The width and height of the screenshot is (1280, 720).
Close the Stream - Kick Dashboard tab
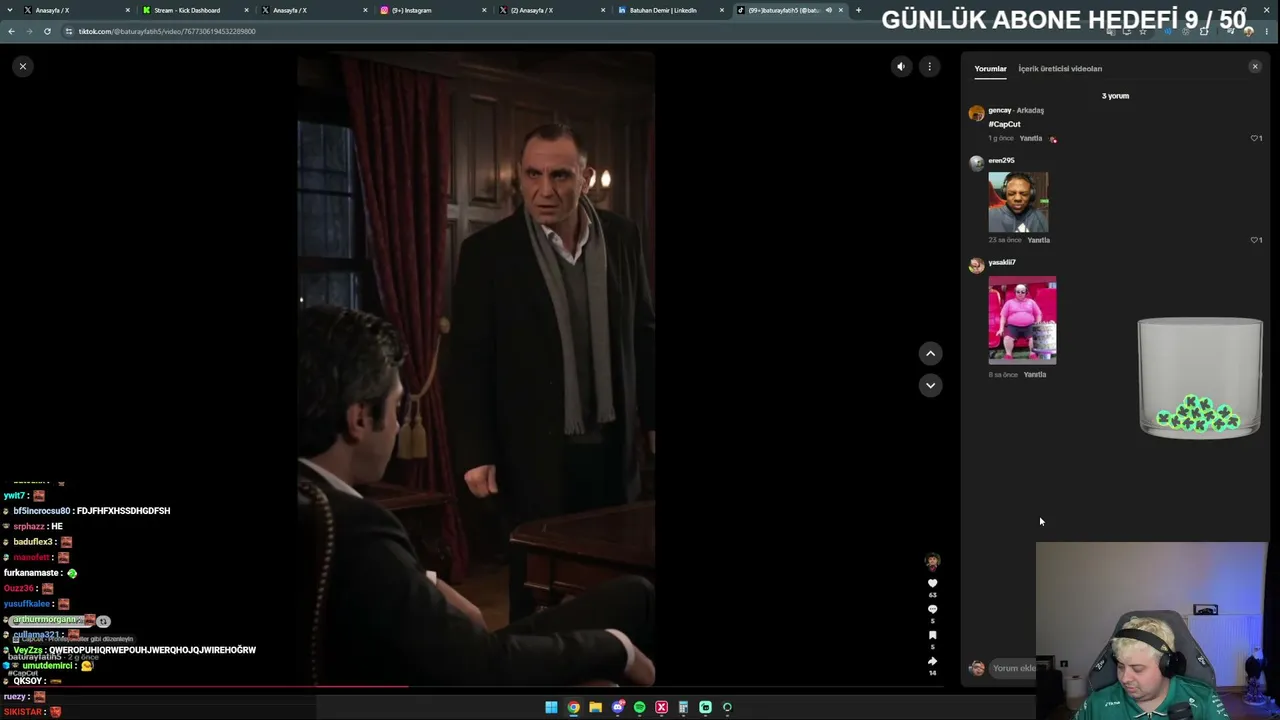click(x=246, y=10)
